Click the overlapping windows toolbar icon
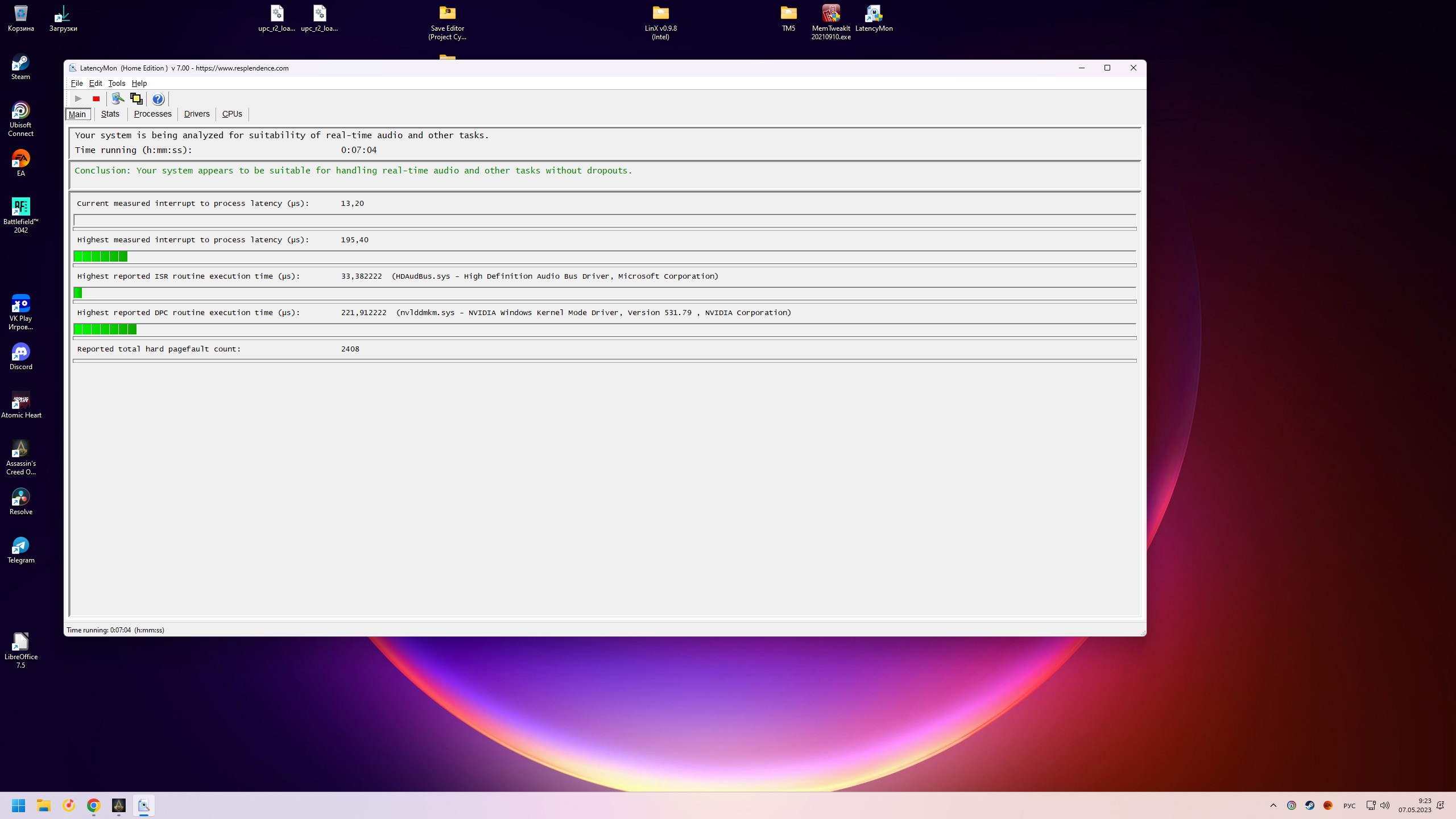1456x819 pixels. click(136, 99)
